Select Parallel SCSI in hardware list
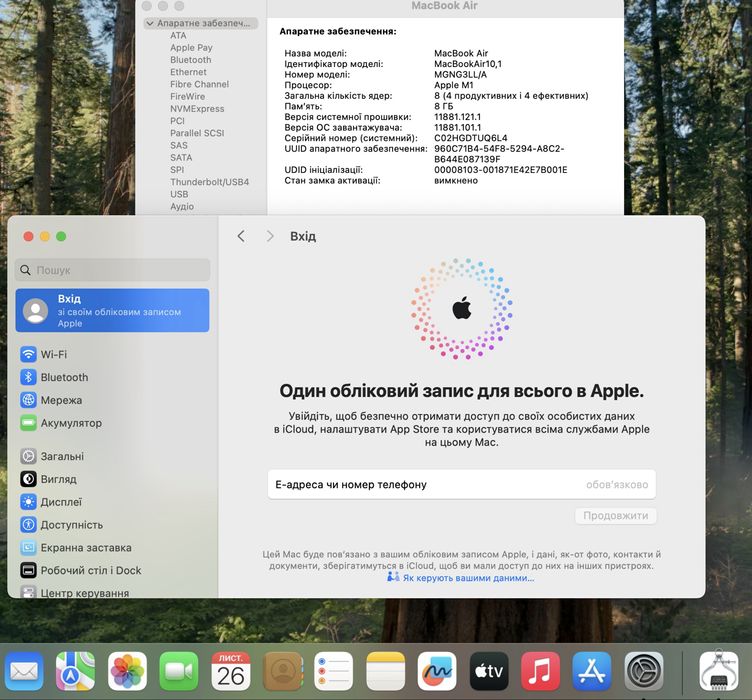The image size is (752, 700). click(x=197, y=133)
